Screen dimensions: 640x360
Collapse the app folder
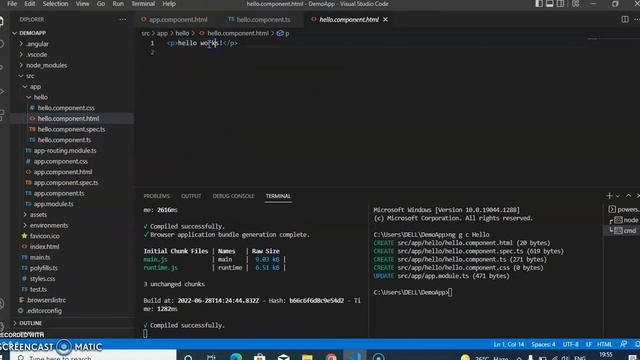35,87
